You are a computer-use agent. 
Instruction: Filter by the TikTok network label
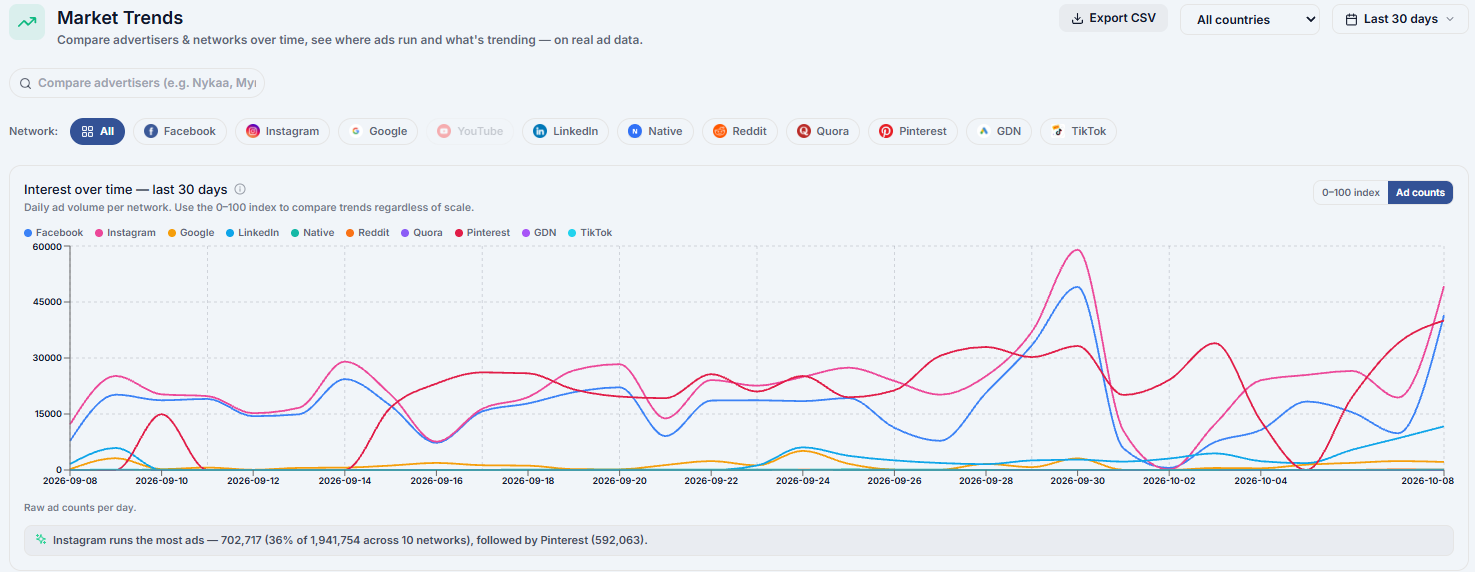click(x=1089, y=131)
